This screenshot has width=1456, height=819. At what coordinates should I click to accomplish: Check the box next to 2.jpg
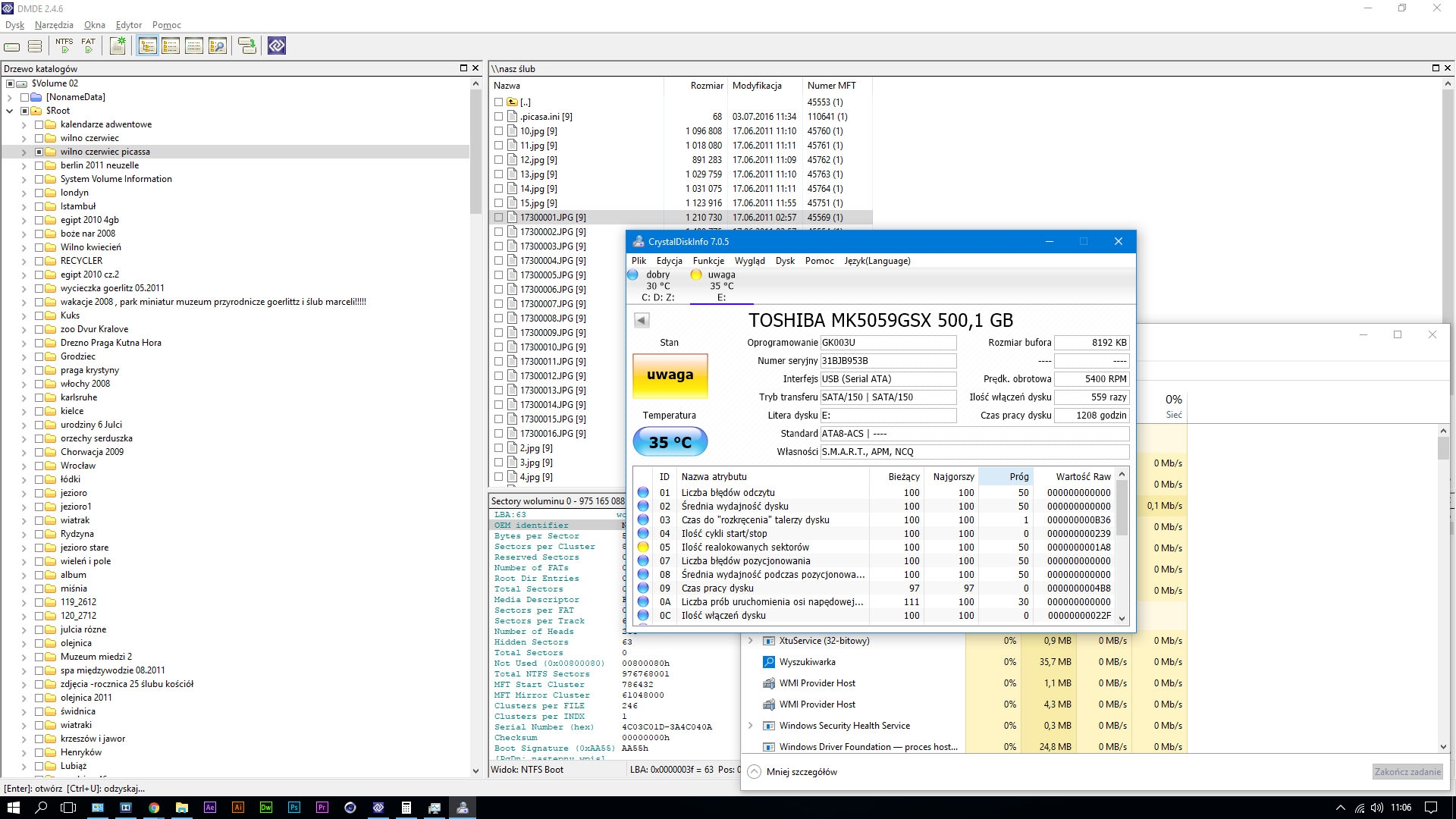[498, 448]
